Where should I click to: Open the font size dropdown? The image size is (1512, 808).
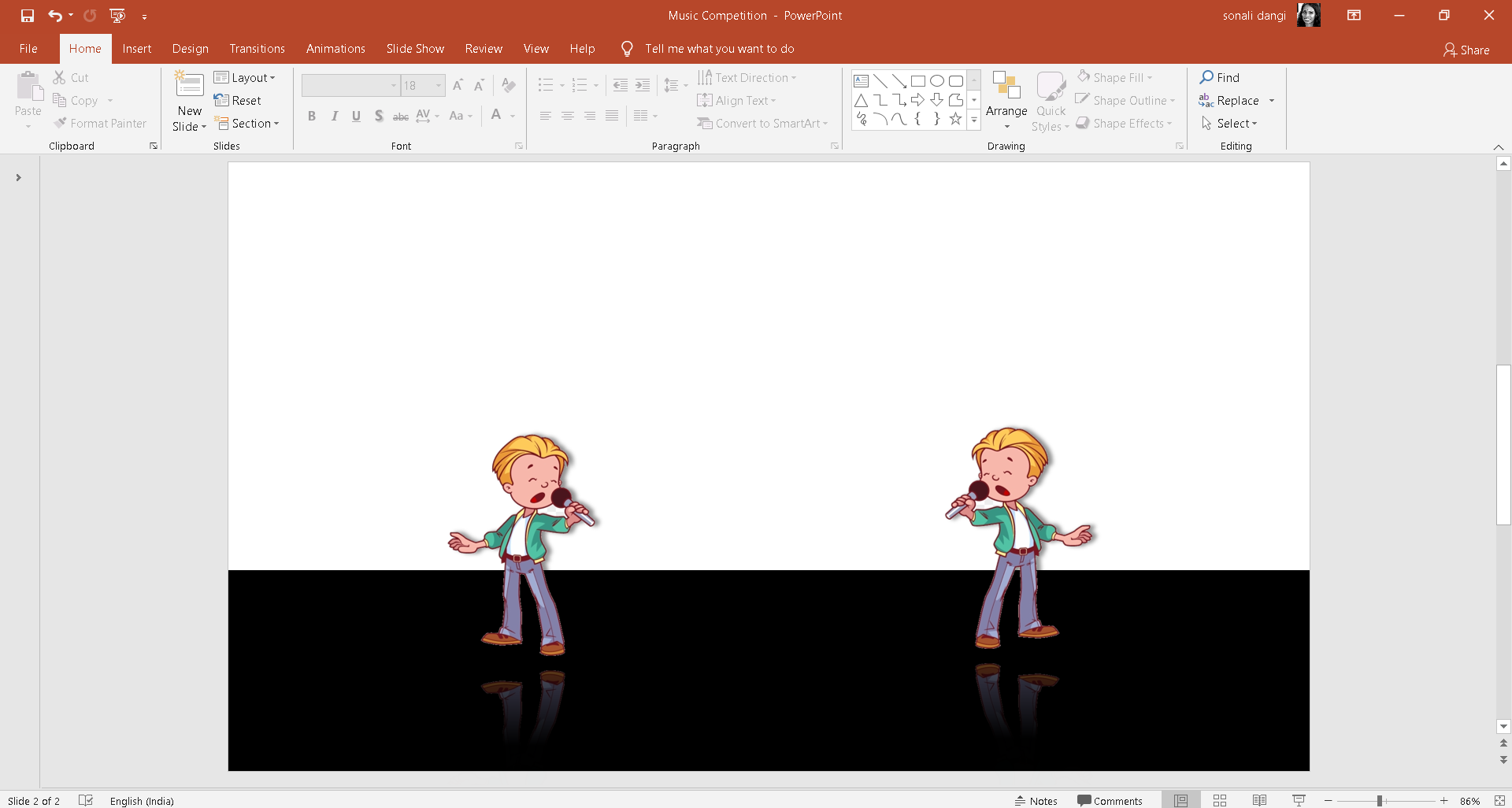[439, 85]
